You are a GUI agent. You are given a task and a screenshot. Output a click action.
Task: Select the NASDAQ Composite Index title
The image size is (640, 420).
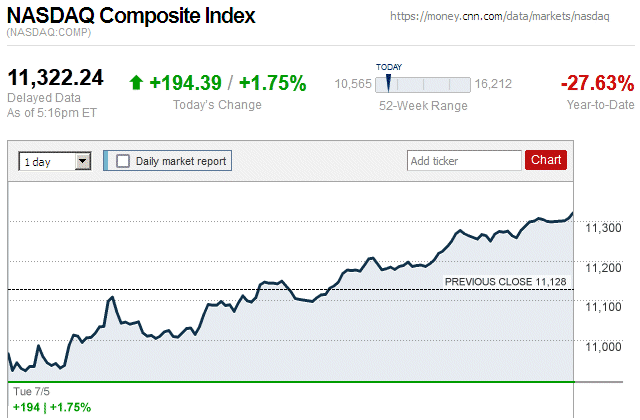131,16
